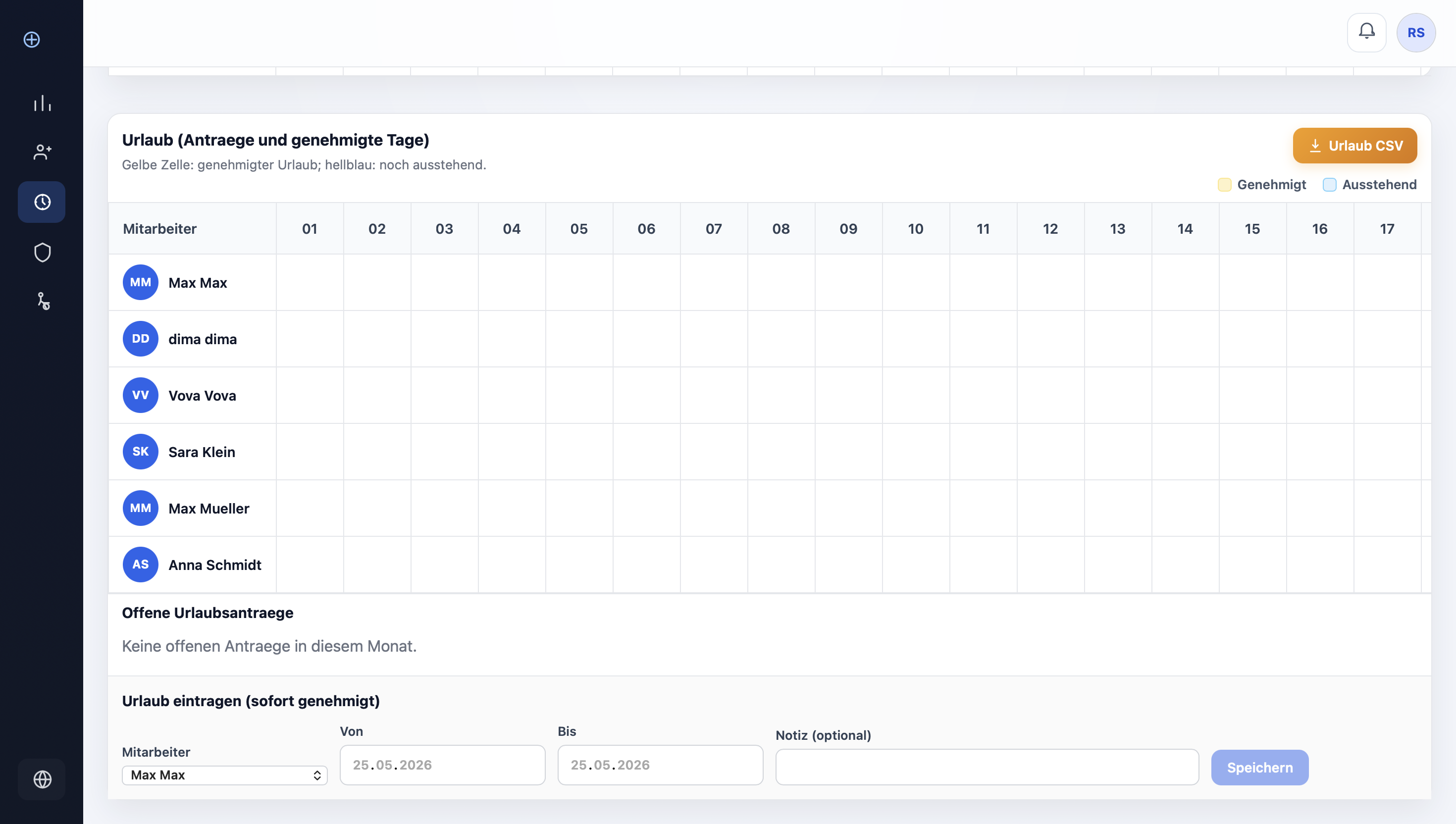Click the AS avatar of Anna Schmidt
The image size is (1456, 824).
coord(140,564)
